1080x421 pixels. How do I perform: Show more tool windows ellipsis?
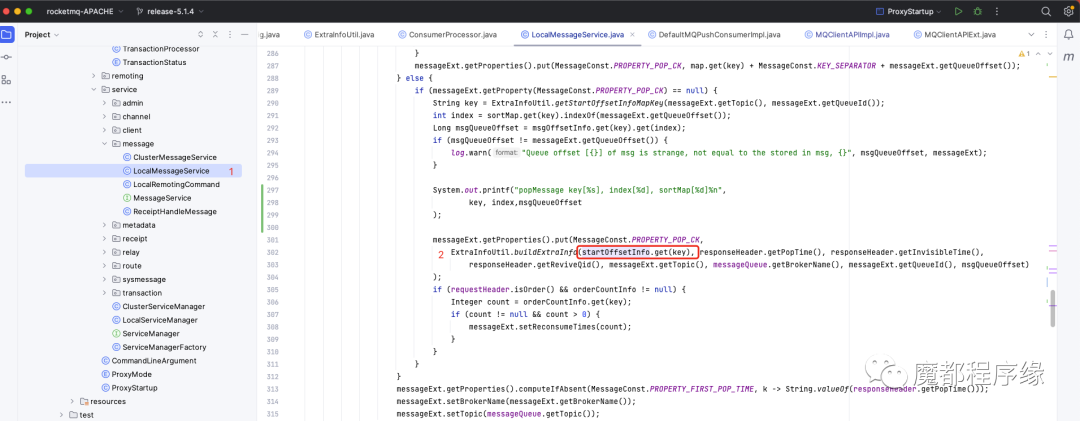coord(7,102)
